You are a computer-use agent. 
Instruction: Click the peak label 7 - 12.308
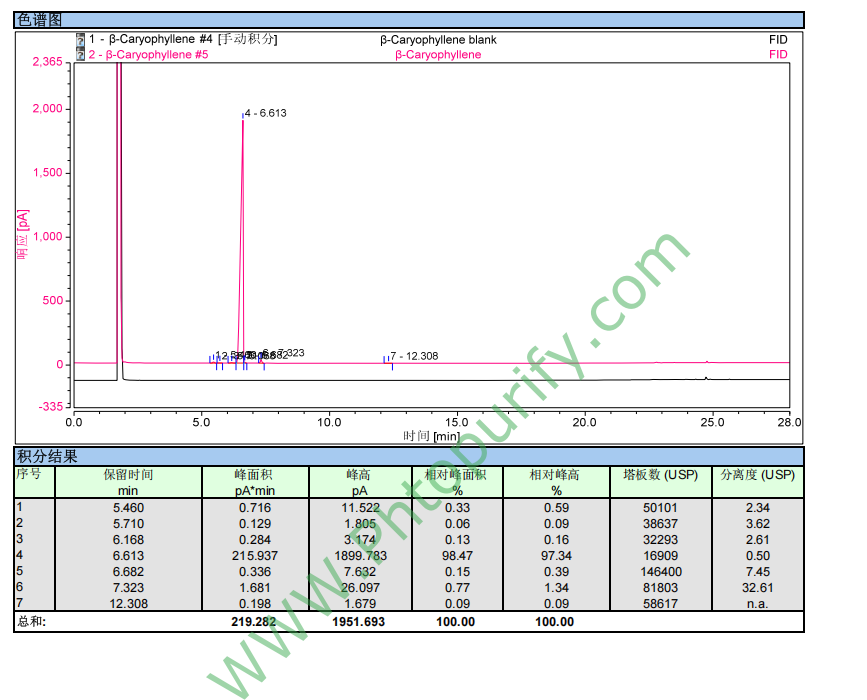click(414, 356)
